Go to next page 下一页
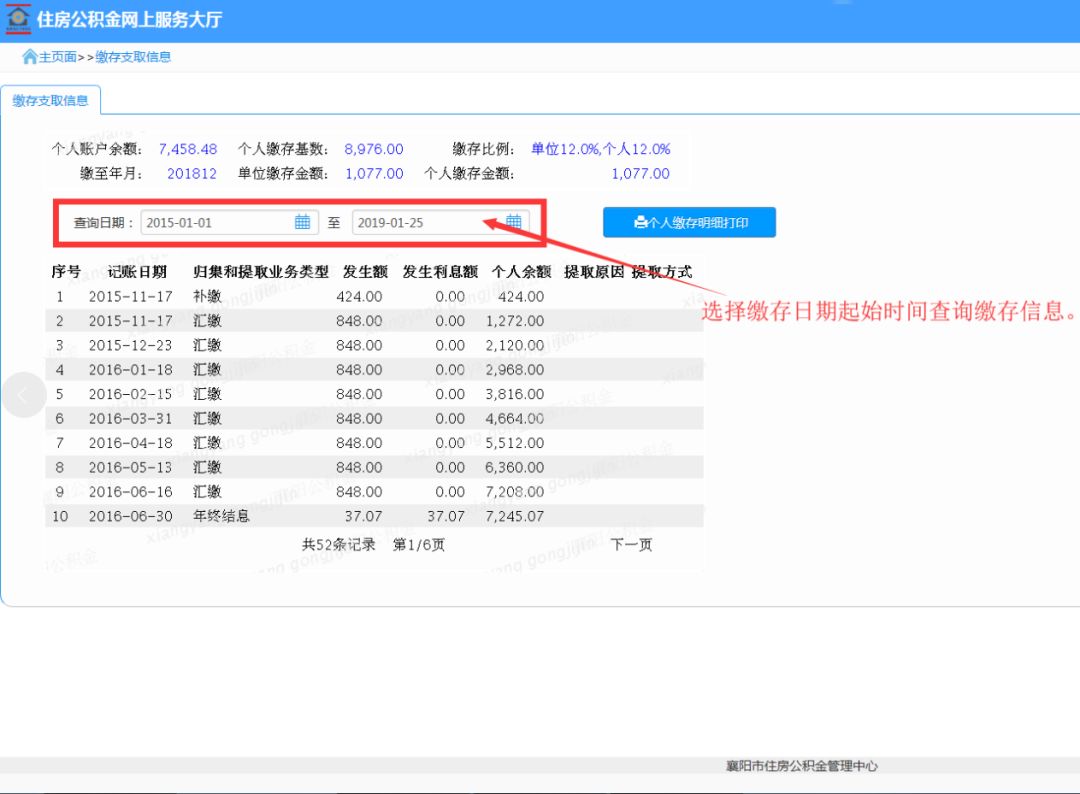 [x=631, y=545]
